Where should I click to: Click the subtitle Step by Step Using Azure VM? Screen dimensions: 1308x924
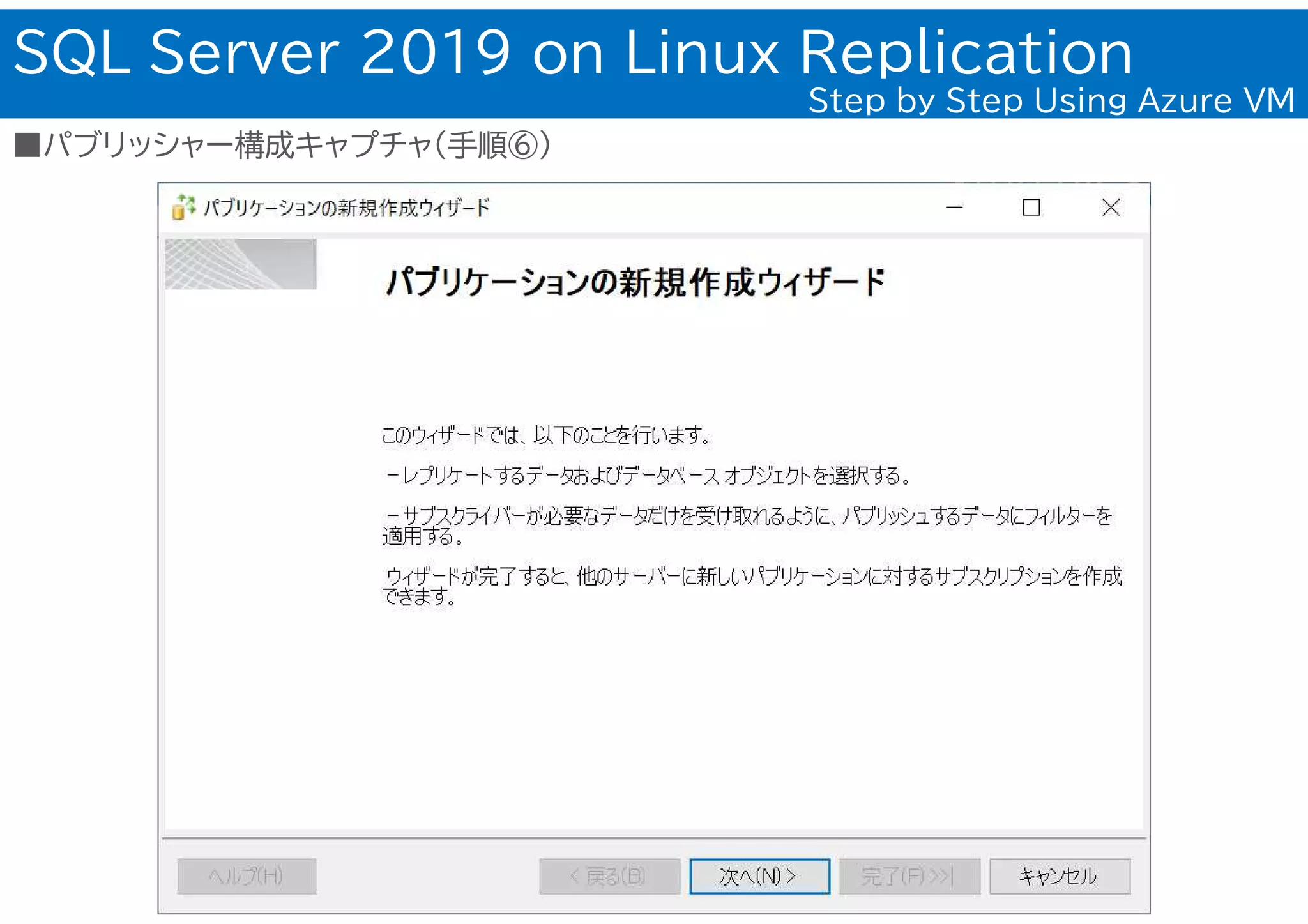[1051, 101]
